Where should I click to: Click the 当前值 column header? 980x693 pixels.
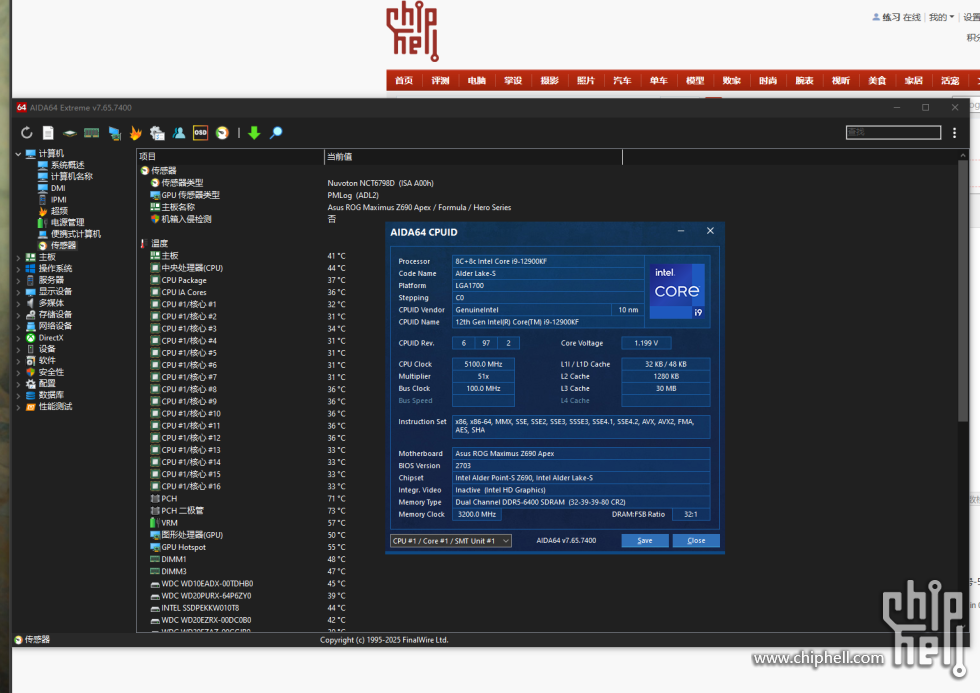(473, 157)
